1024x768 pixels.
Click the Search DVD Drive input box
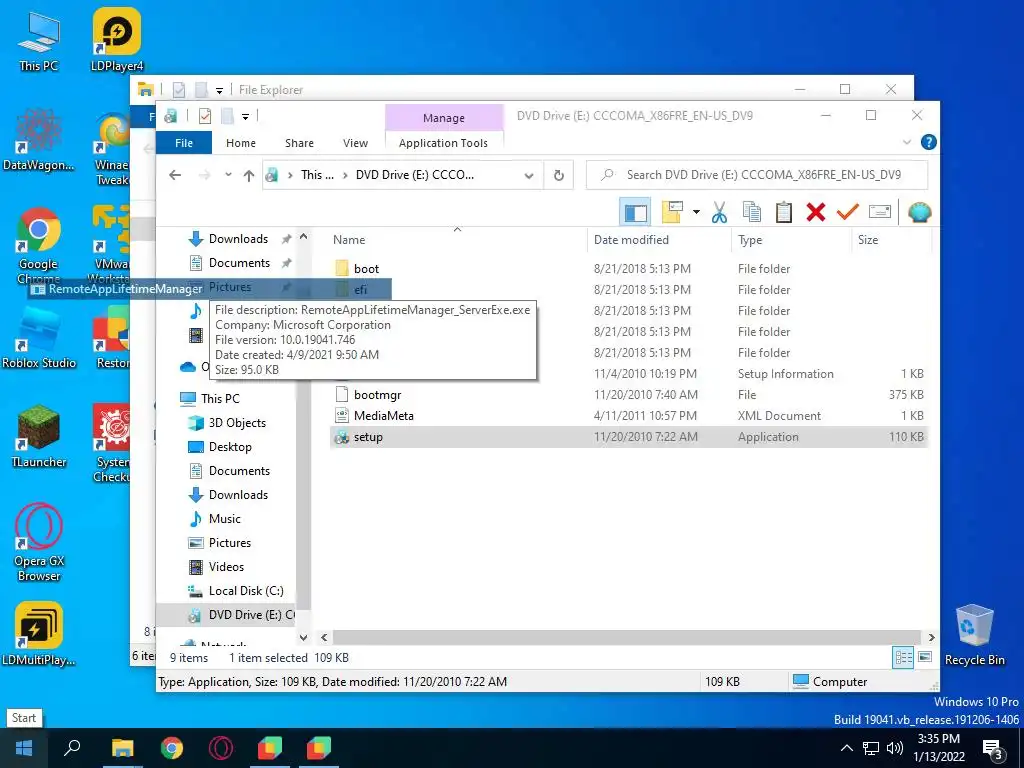click(758, 175)
